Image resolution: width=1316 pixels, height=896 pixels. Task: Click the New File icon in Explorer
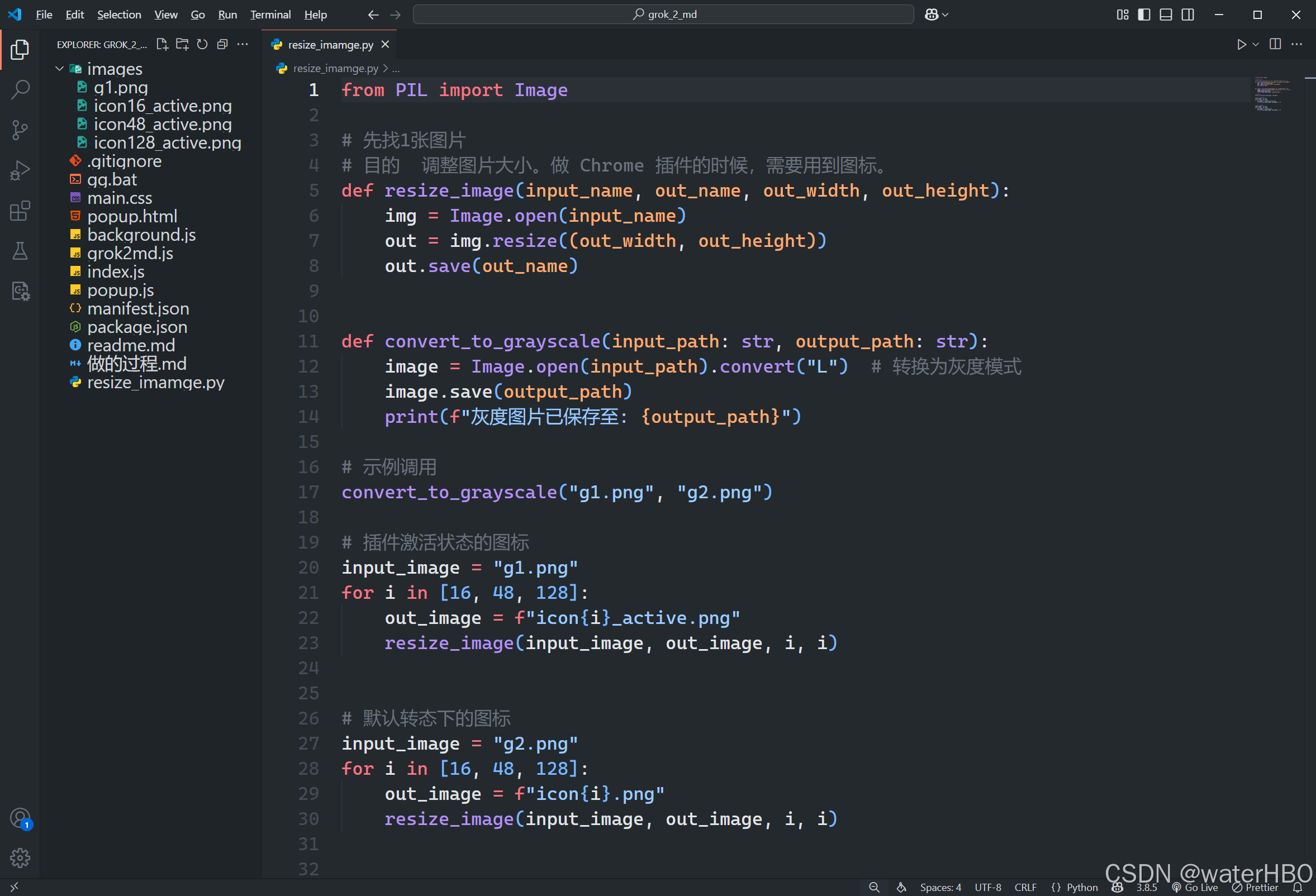coord(162,45)
